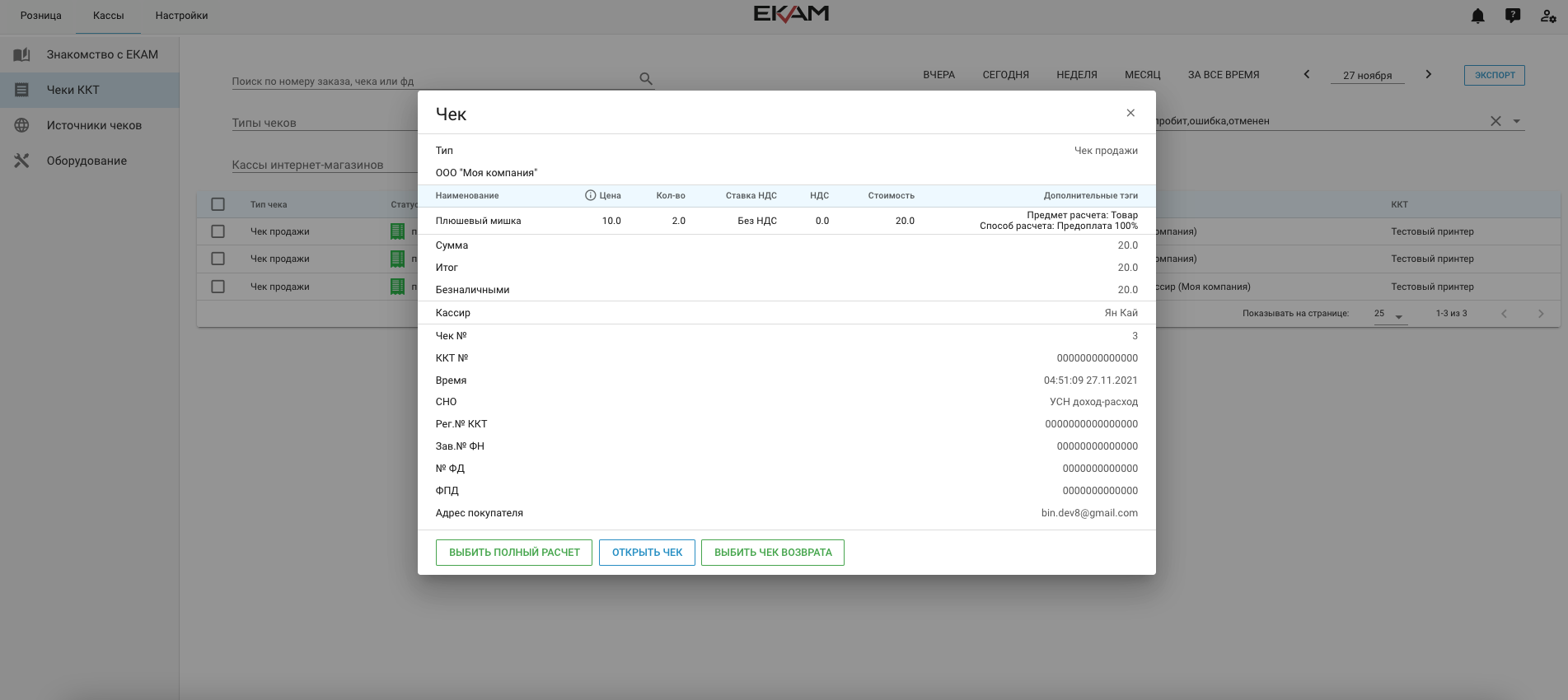The height and width of the screenshot is (700, 1568).
Task: Open the user account settings icon
Action: point(1548,16)
